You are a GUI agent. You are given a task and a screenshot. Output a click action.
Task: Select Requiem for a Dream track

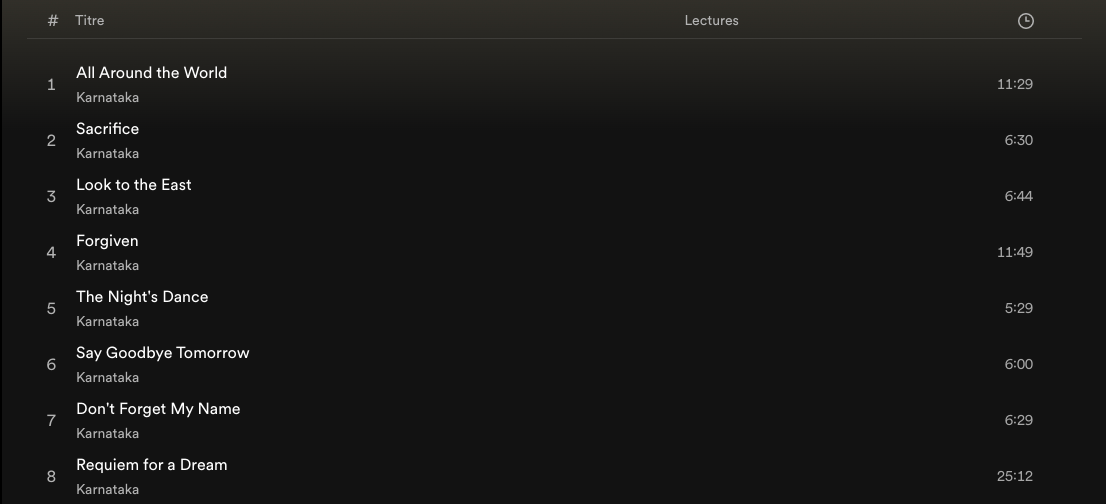click(x=152, y=465)
